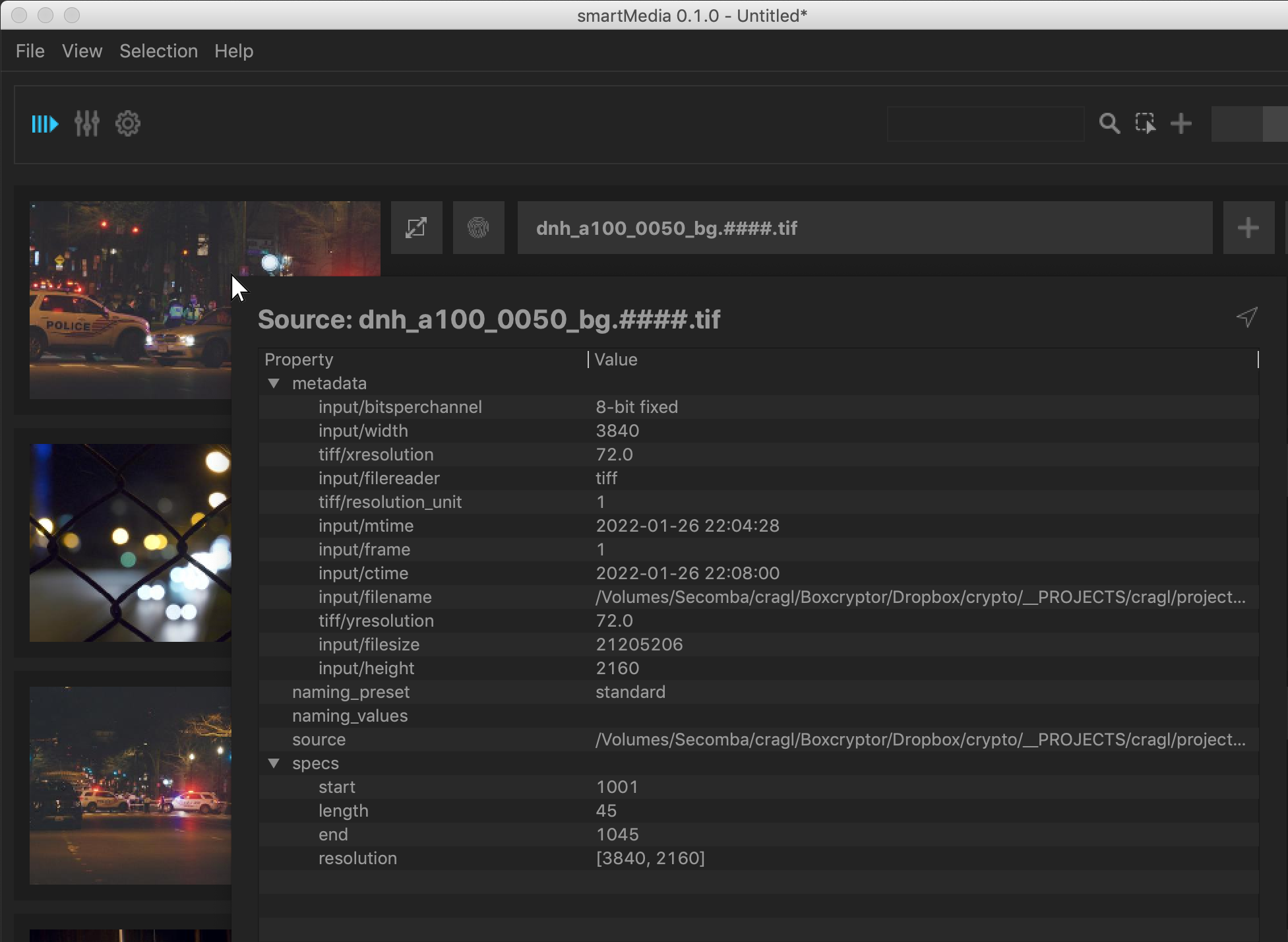Click the toolbar search input field
Screen dimensions: 1288x942
click(985, 124)
